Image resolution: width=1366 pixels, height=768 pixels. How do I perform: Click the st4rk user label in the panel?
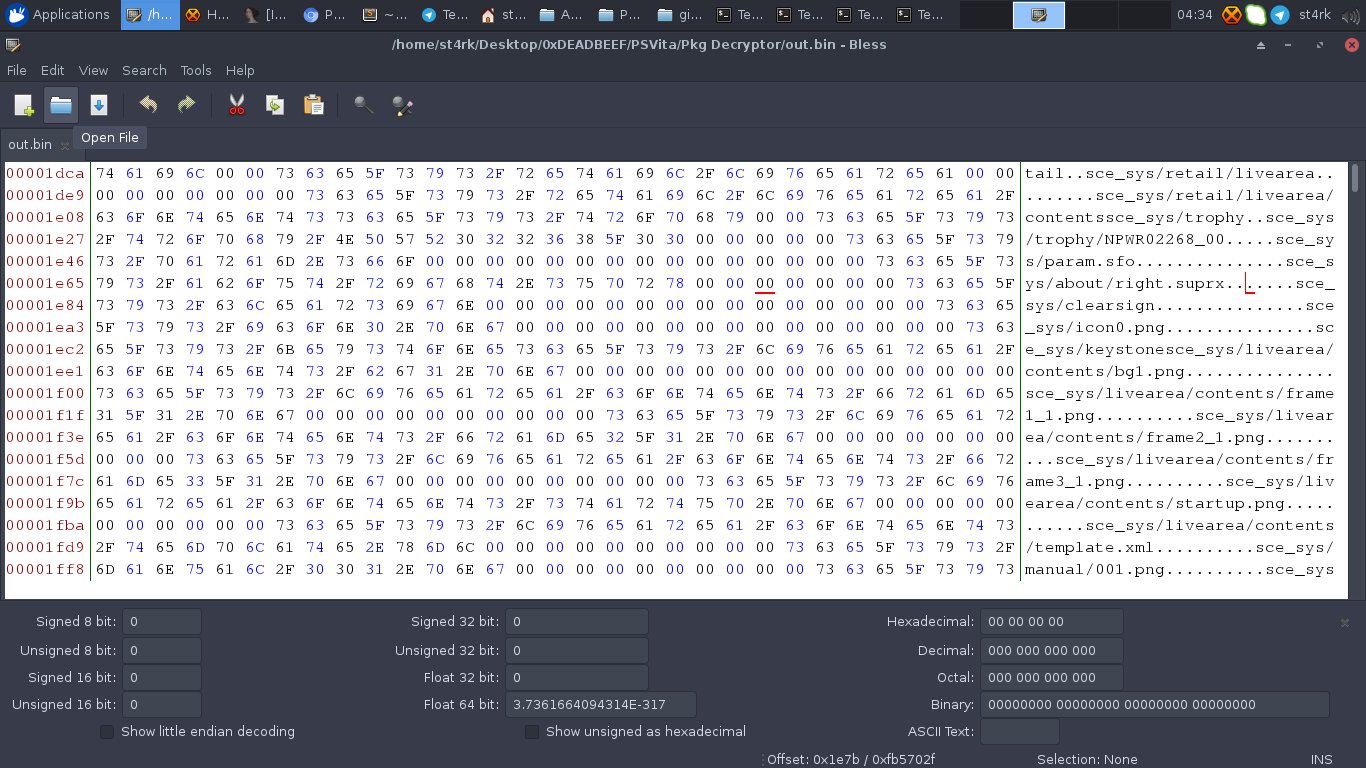pos(1315,15)
